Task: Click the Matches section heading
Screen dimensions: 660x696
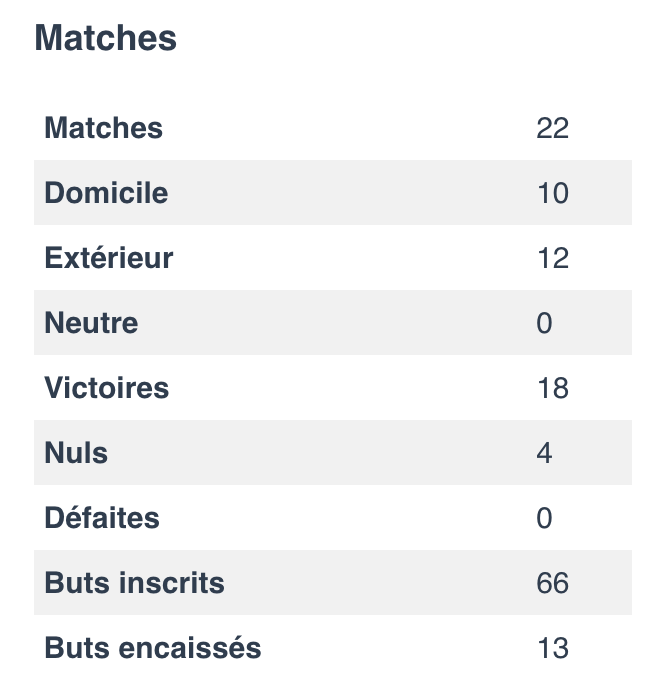Action: point(105,39)
